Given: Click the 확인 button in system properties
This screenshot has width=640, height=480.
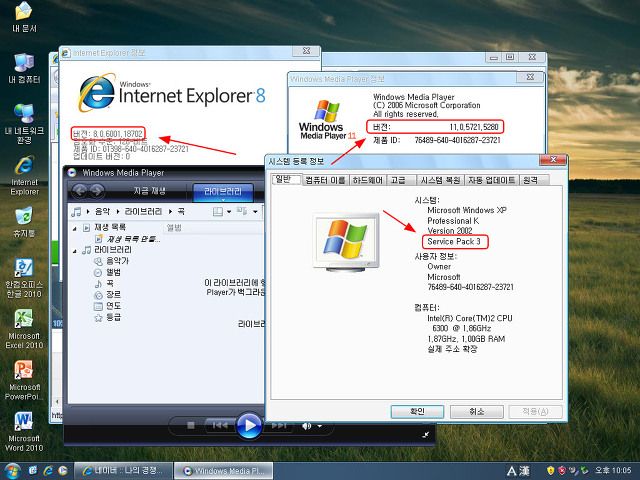Looking at the screenshot, I should point(417,411).
